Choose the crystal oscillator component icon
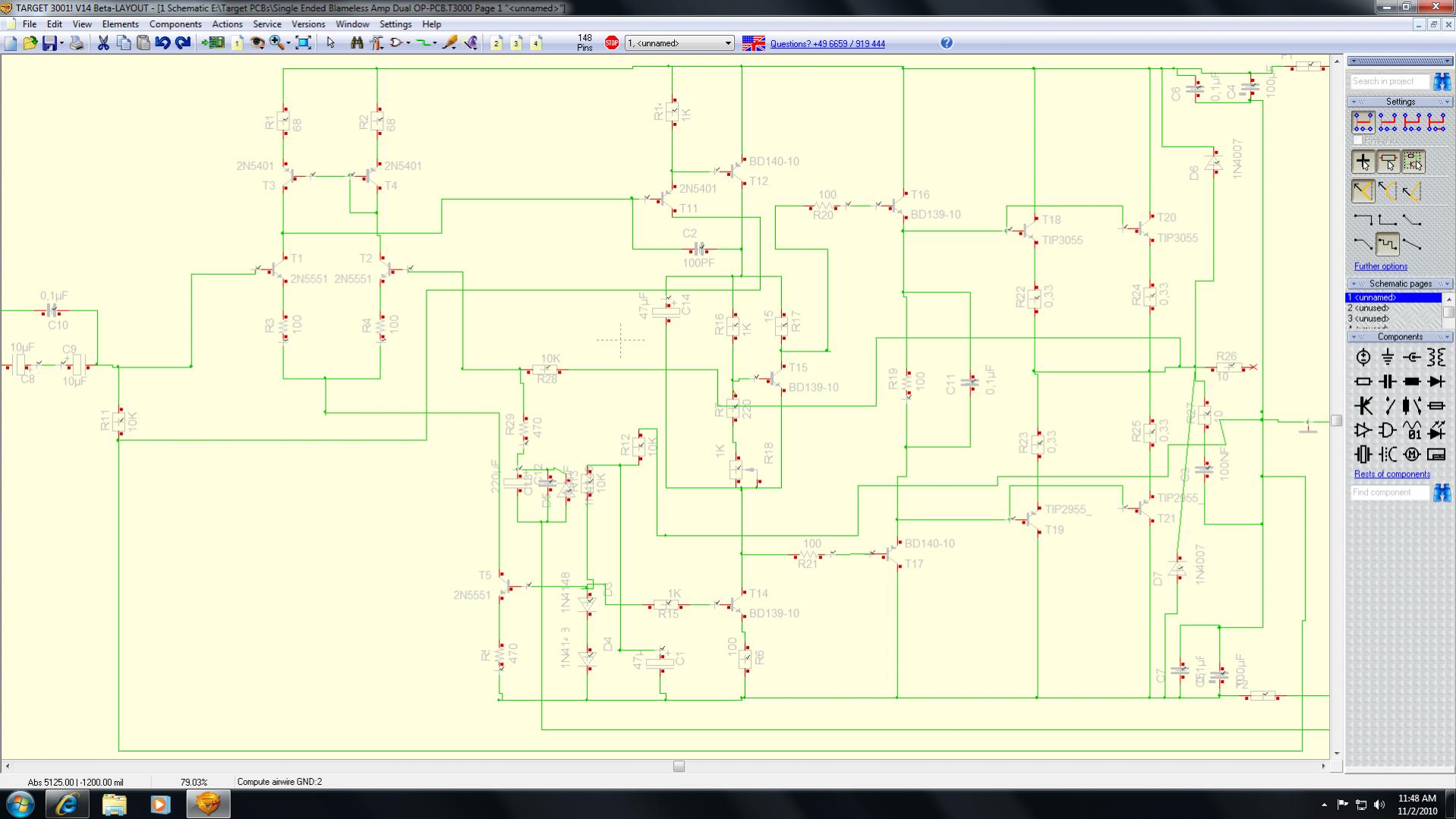 [1363, 455]
